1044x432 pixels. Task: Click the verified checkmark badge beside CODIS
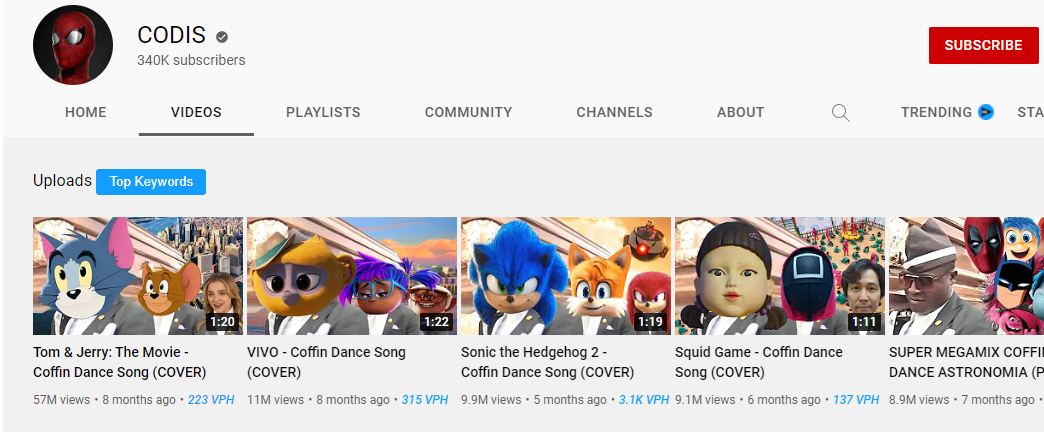pos(222,37)
